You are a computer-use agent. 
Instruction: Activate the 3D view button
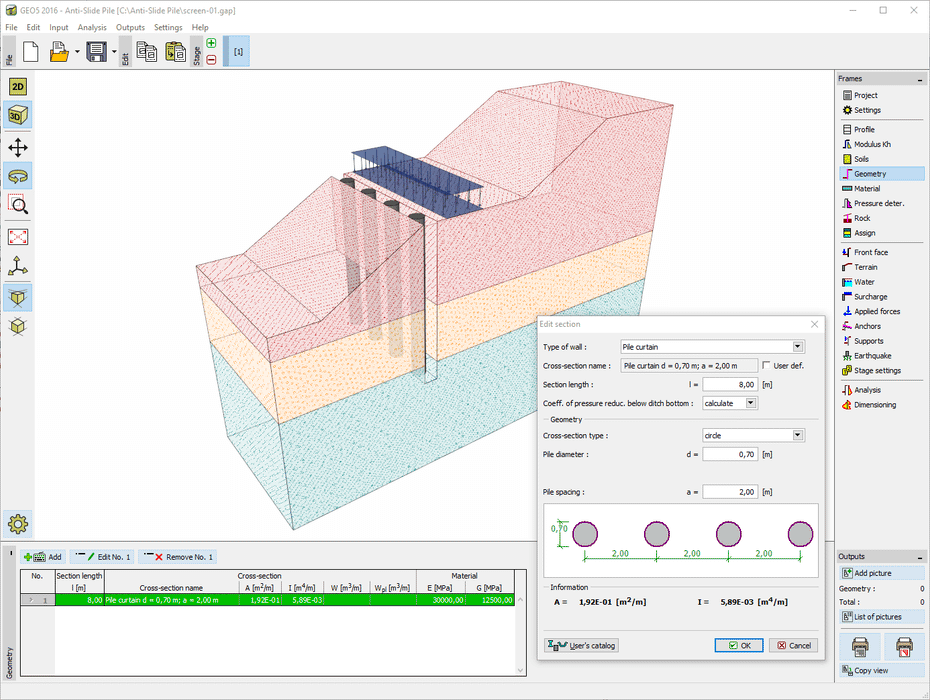click(x=18, y=116)
